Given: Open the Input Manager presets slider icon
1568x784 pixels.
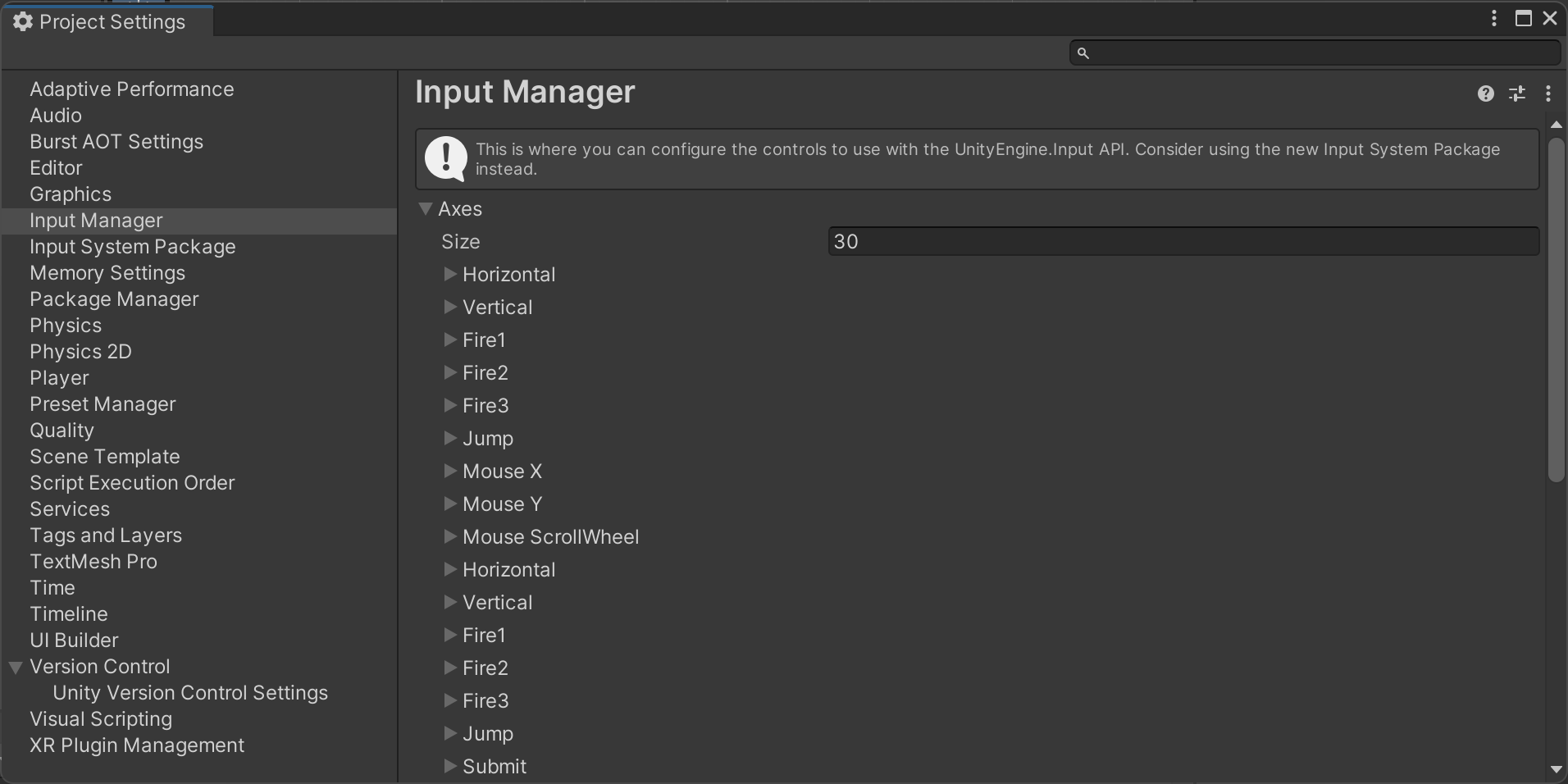Looking at the screenshot, I should coord(1517,93).
